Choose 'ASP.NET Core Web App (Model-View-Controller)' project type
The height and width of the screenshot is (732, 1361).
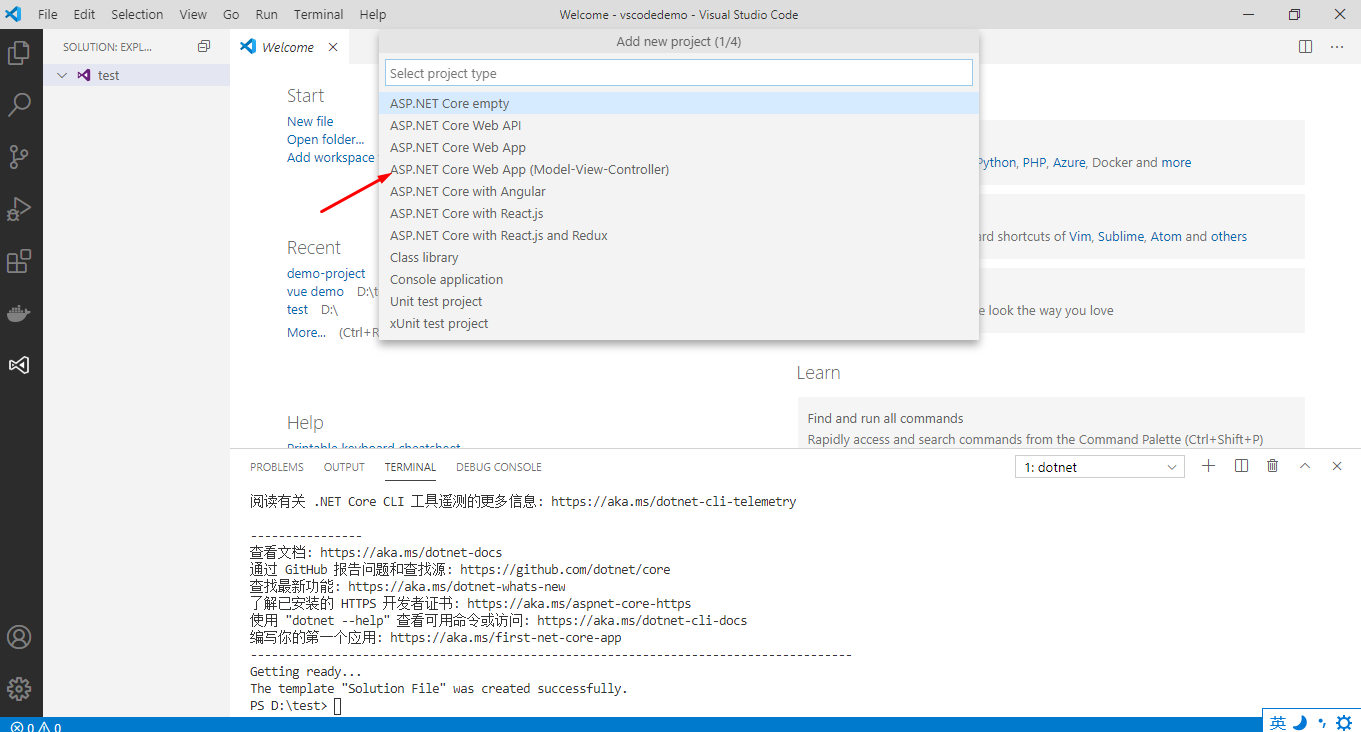[679, 169]
